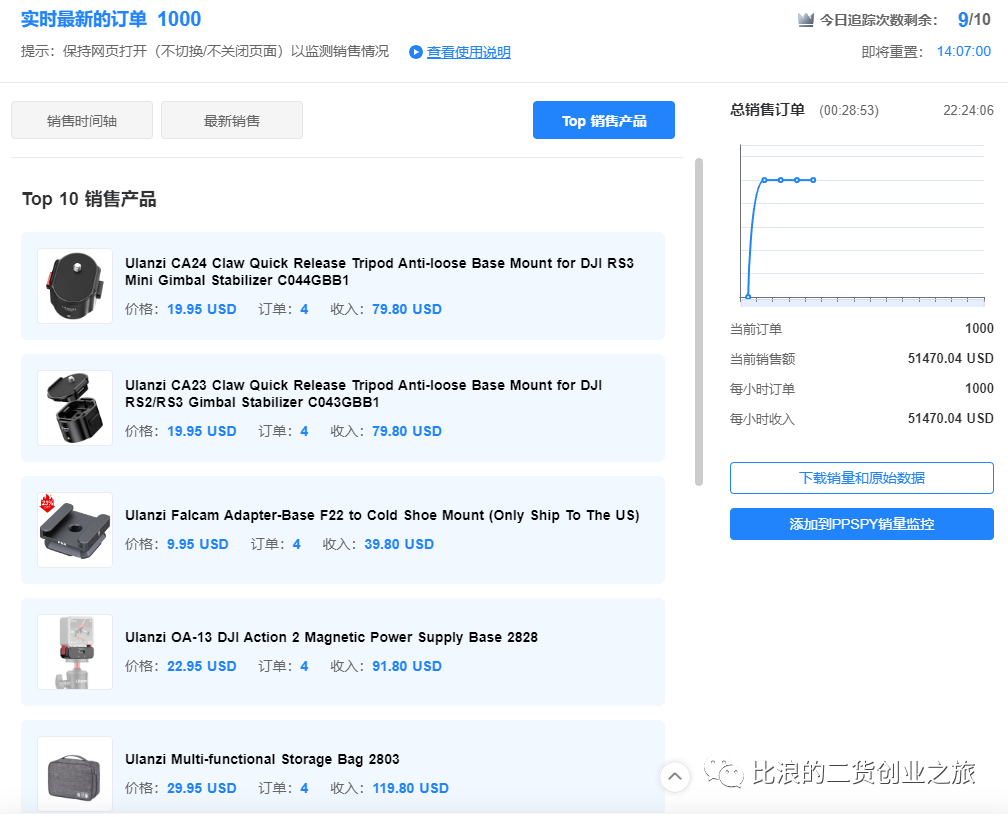Screen dimensions: 1008x817
Task: Click the 22:24:06 clock time
Action: click(968, 111)
